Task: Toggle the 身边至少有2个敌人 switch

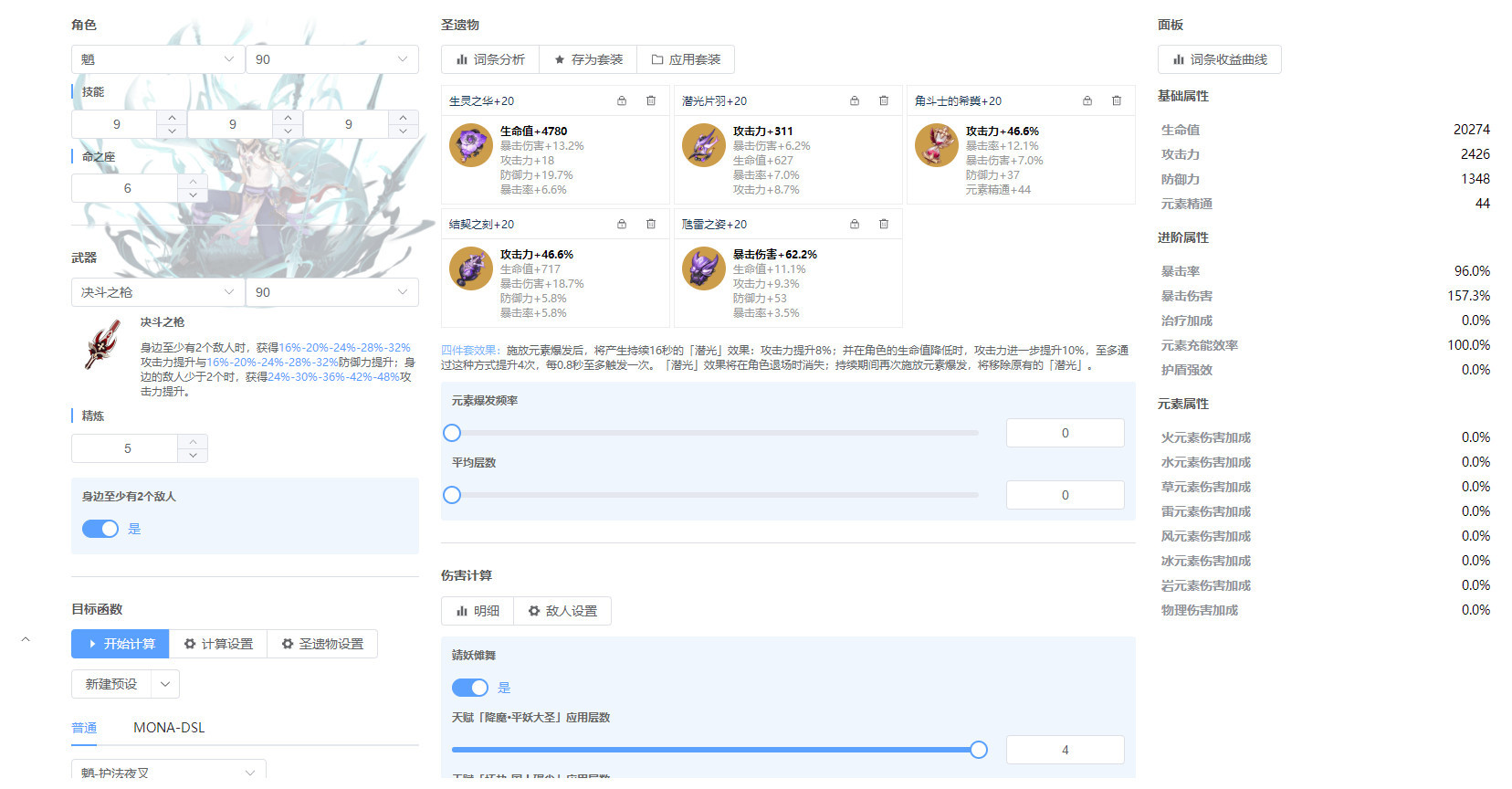Action: tap(100, 529)
